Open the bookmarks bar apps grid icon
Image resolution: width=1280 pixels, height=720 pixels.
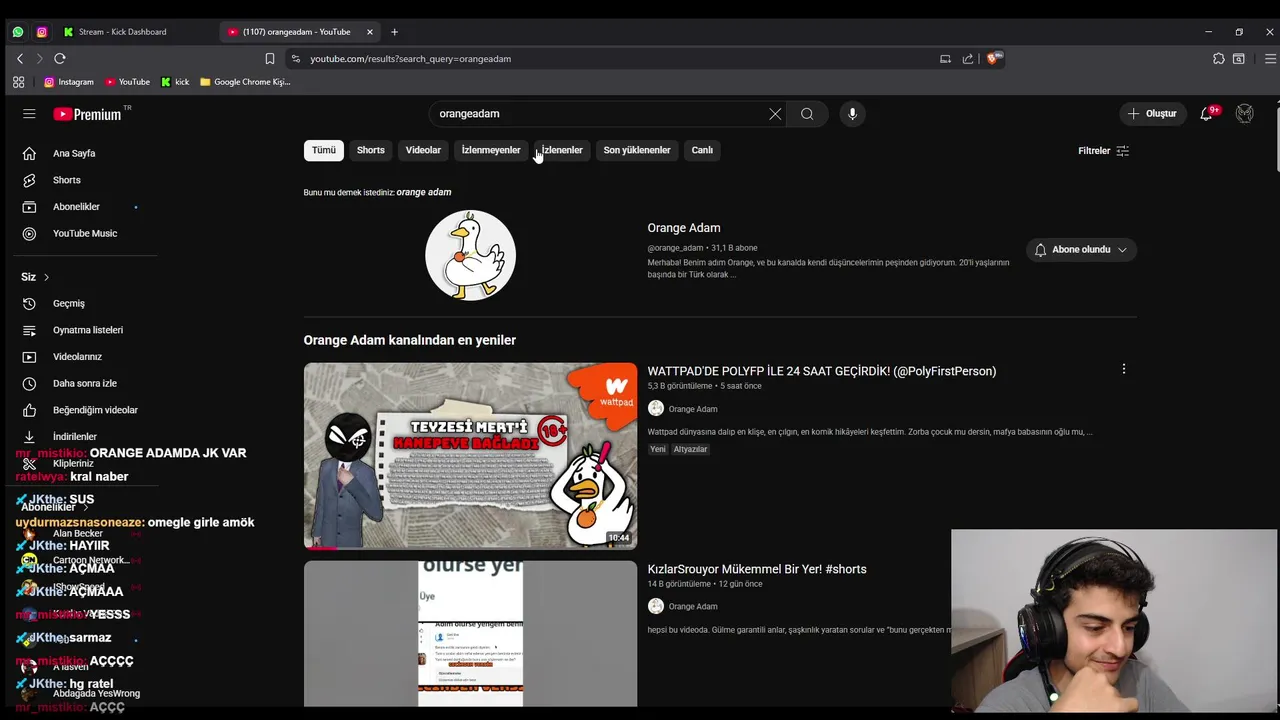click(18, 82)
